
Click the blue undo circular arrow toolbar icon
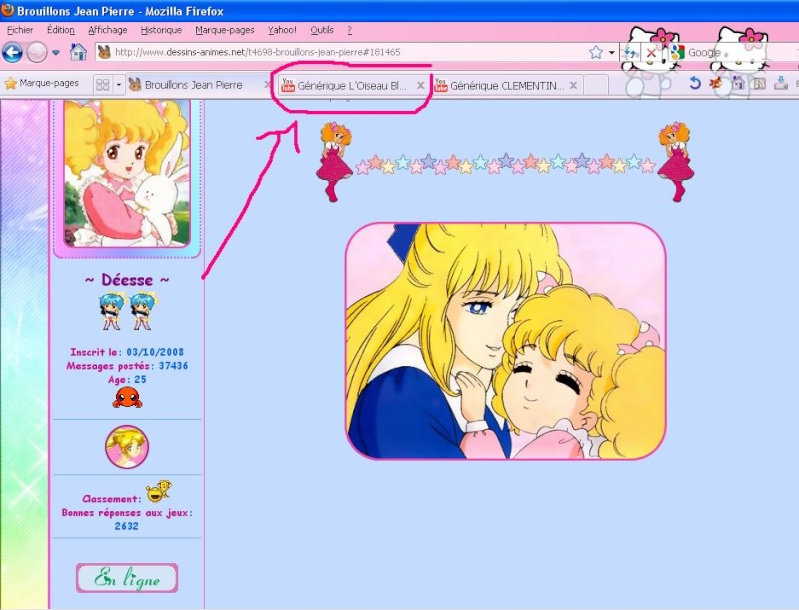click(x=695, y=83)
